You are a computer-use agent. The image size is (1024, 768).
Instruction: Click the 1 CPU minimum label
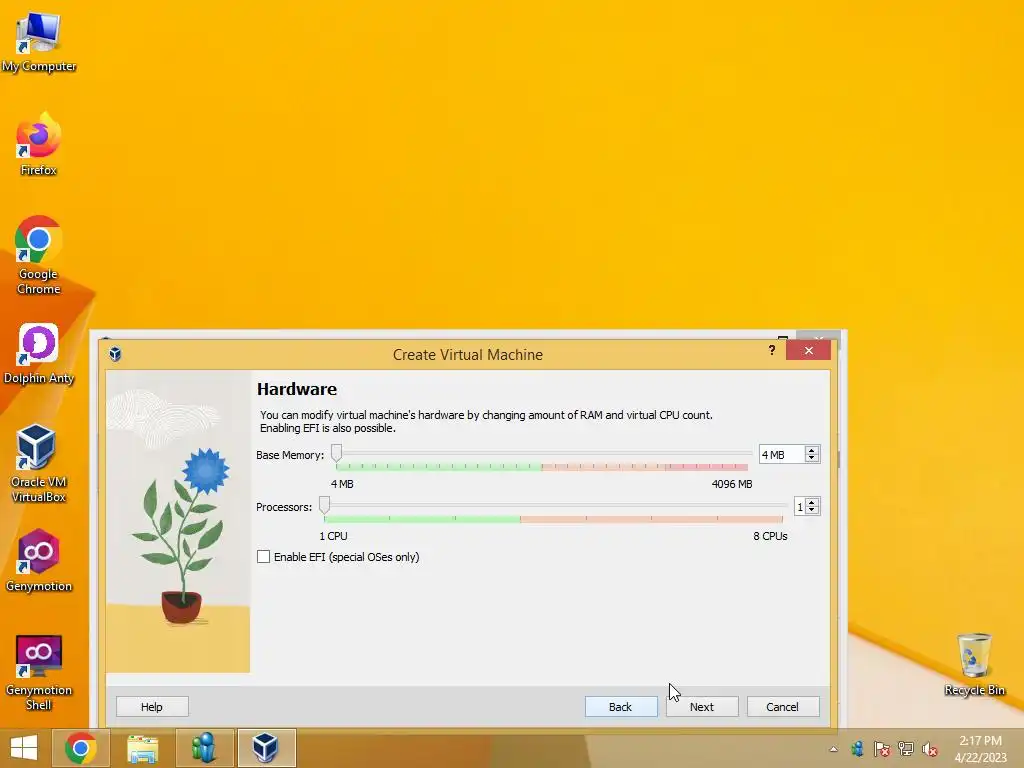point(333,536)
